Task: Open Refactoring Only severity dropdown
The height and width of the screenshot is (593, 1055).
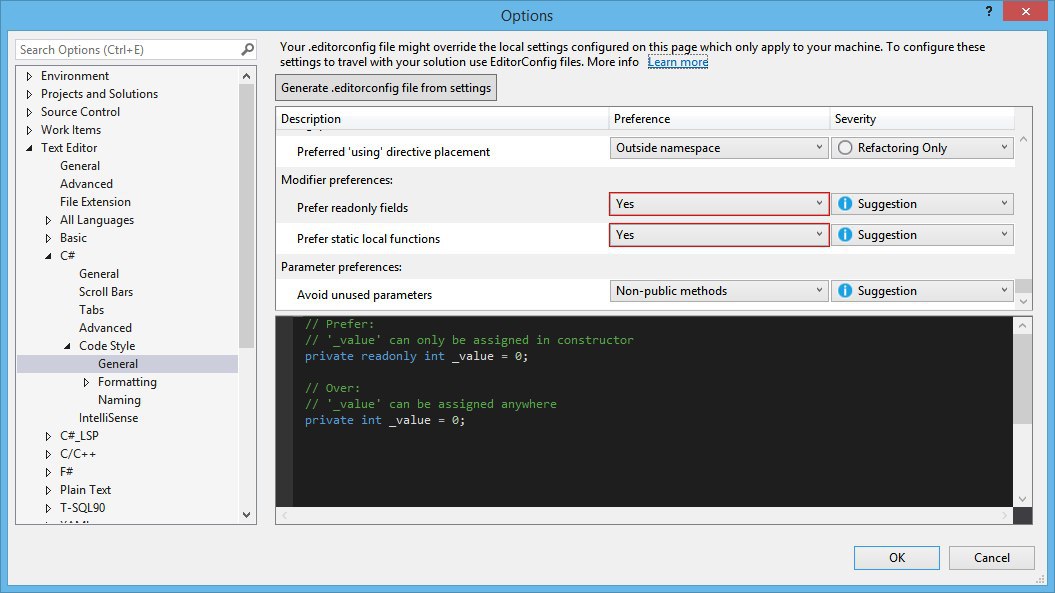Action: (922, 148)
